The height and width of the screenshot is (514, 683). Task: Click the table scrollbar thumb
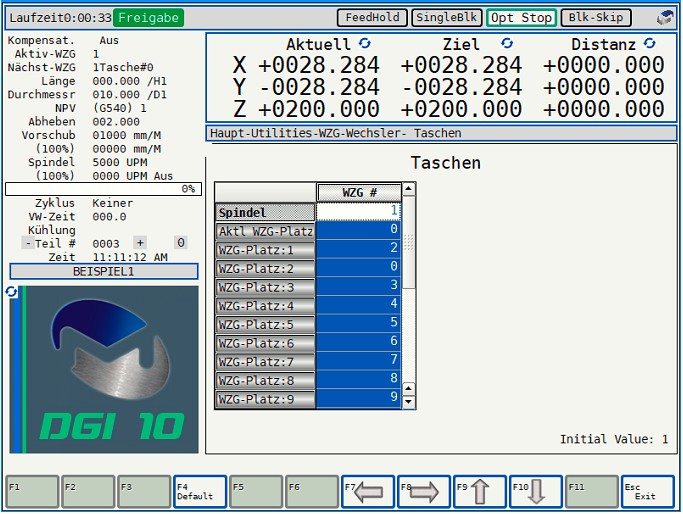pyautogui.click(x=408, y=242)
